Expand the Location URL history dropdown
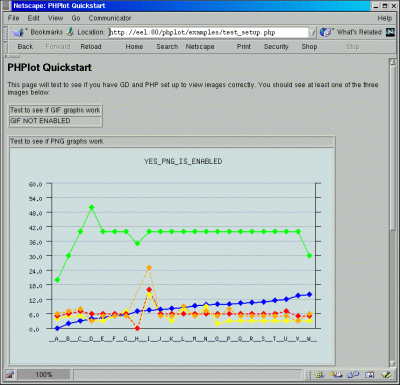This screenshot has height=385, width=400. (x=312, y=32)
